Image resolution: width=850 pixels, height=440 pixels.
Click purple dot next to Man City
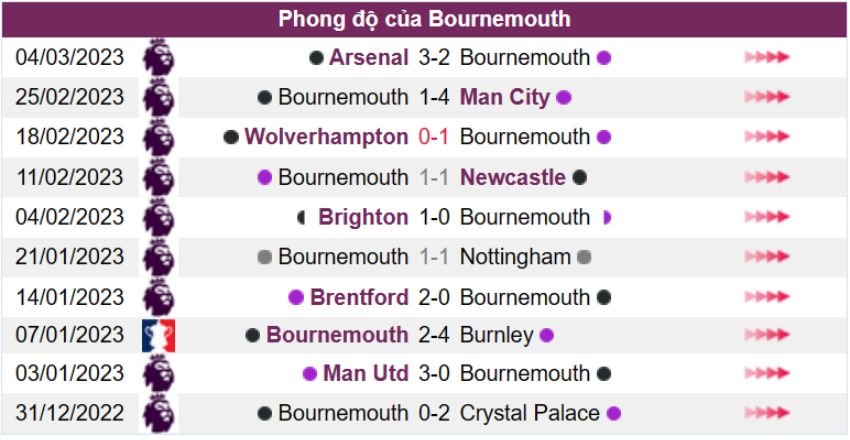564,98
